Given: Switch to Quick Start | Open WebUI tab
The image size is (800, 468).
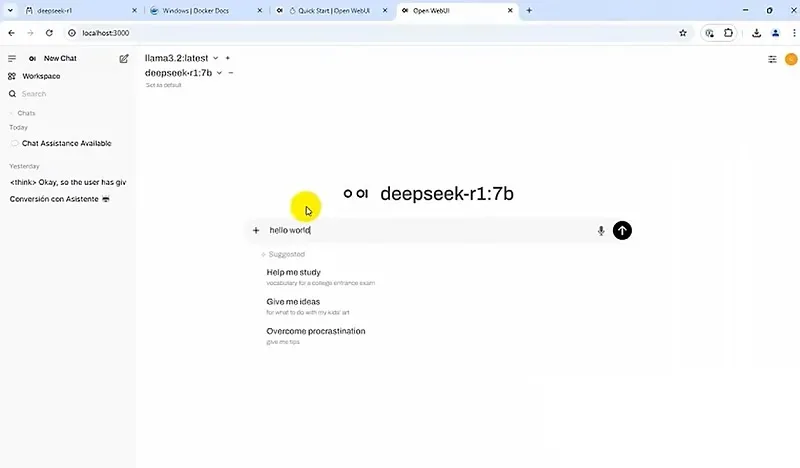Looking at the screenshot, I should 329,10.
